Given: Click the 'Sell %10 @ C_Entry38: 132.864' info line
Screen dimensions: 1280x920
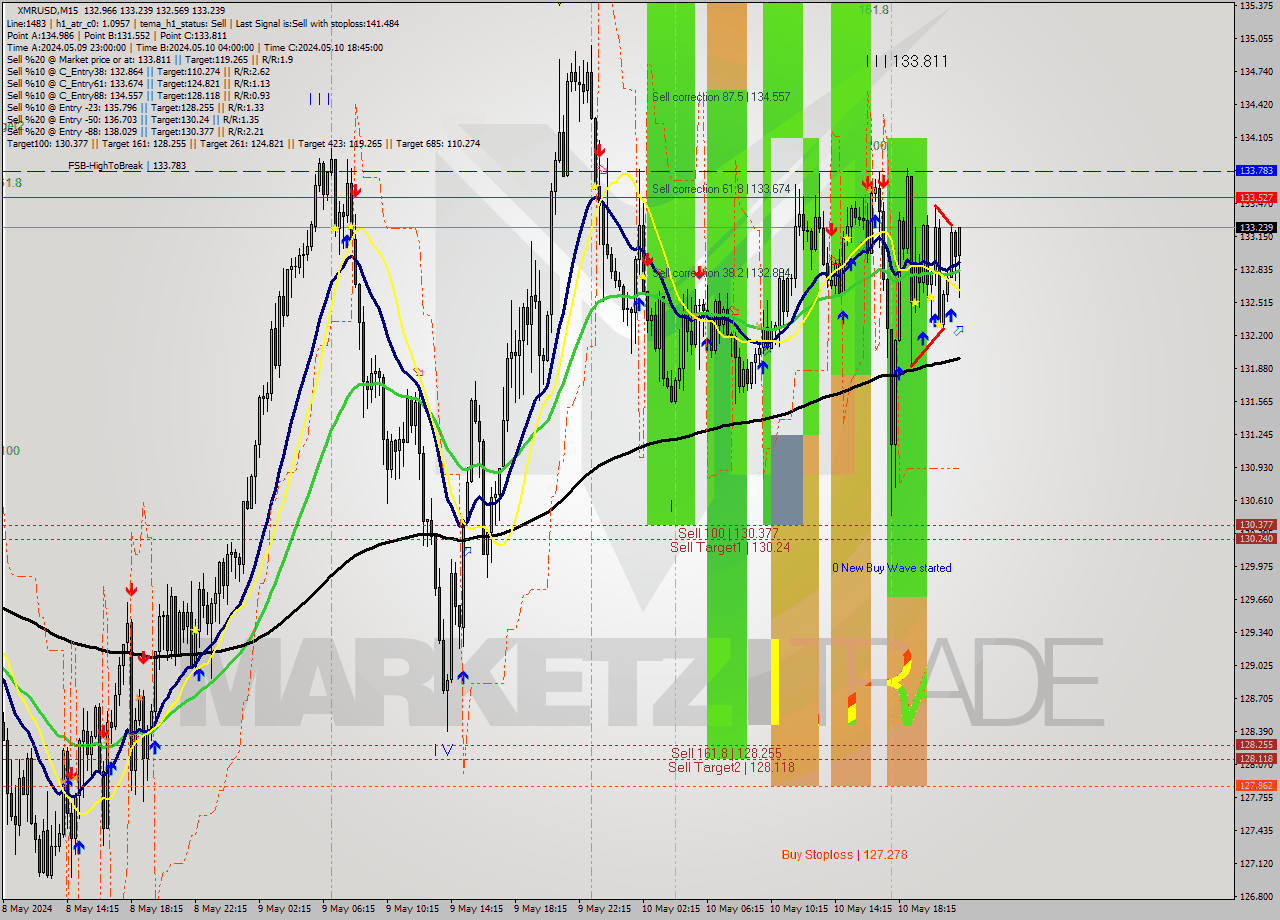Looking at the screenshot, I should pos(138,71).
